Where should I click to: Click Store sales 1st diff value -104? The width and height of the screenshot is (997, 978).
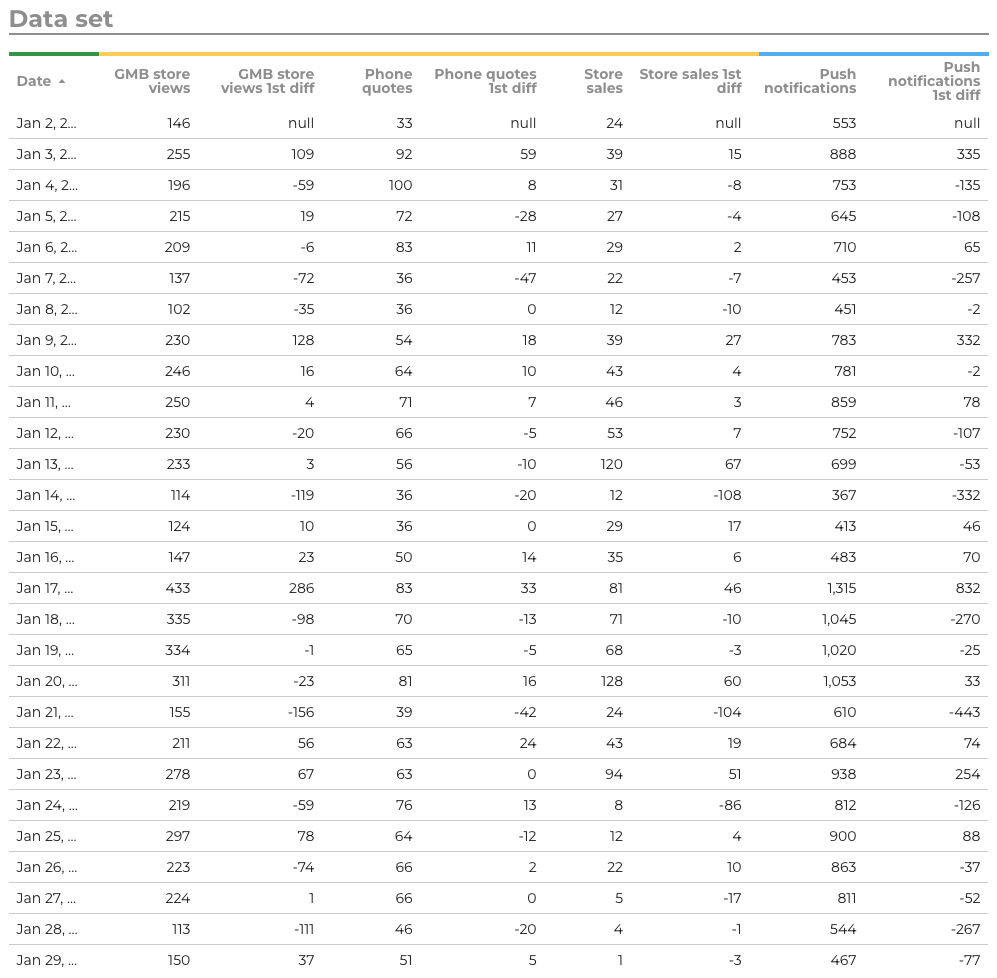pos(727,712)
